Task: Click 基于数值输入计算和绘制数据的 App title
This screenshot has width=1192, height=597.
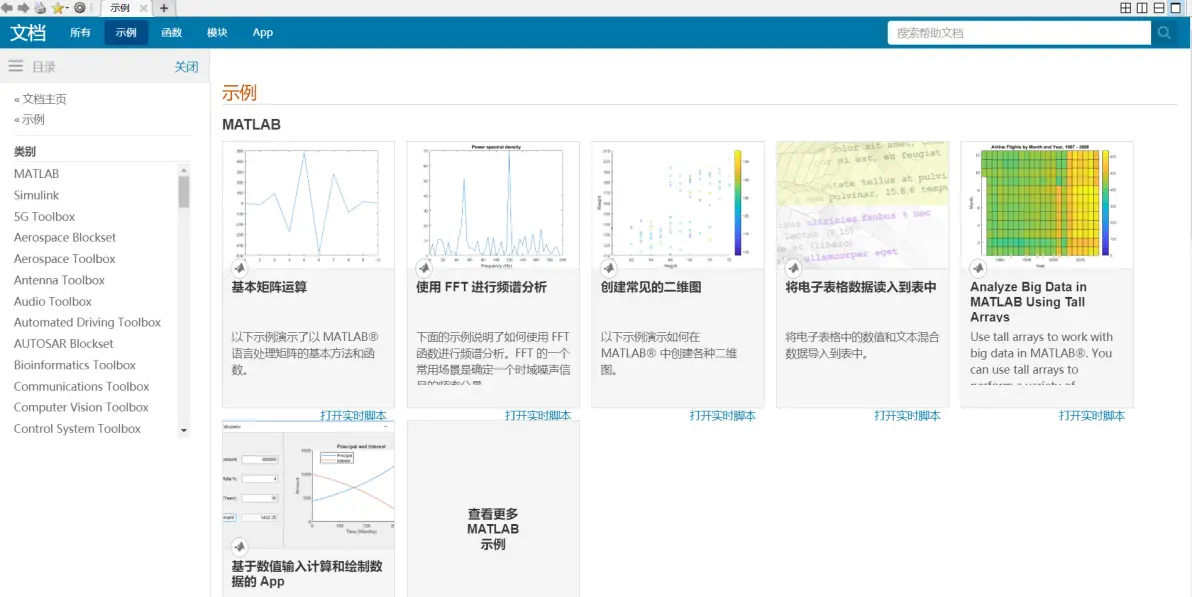Action: pyautogui.click(x=306, y=574)
